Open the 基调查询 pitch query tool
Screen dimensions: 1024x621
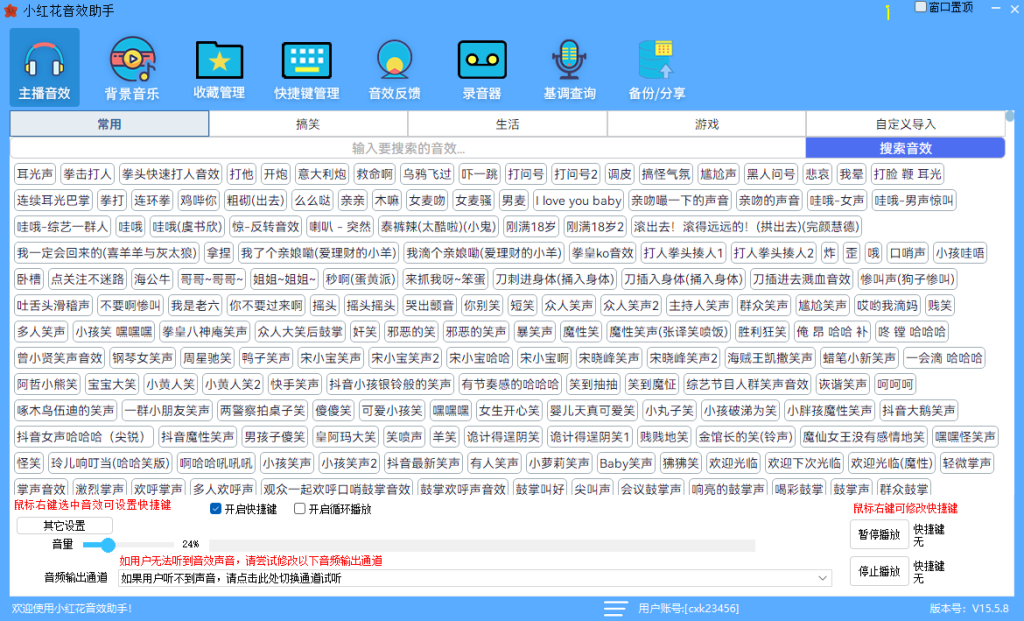(x=569, y=65)
